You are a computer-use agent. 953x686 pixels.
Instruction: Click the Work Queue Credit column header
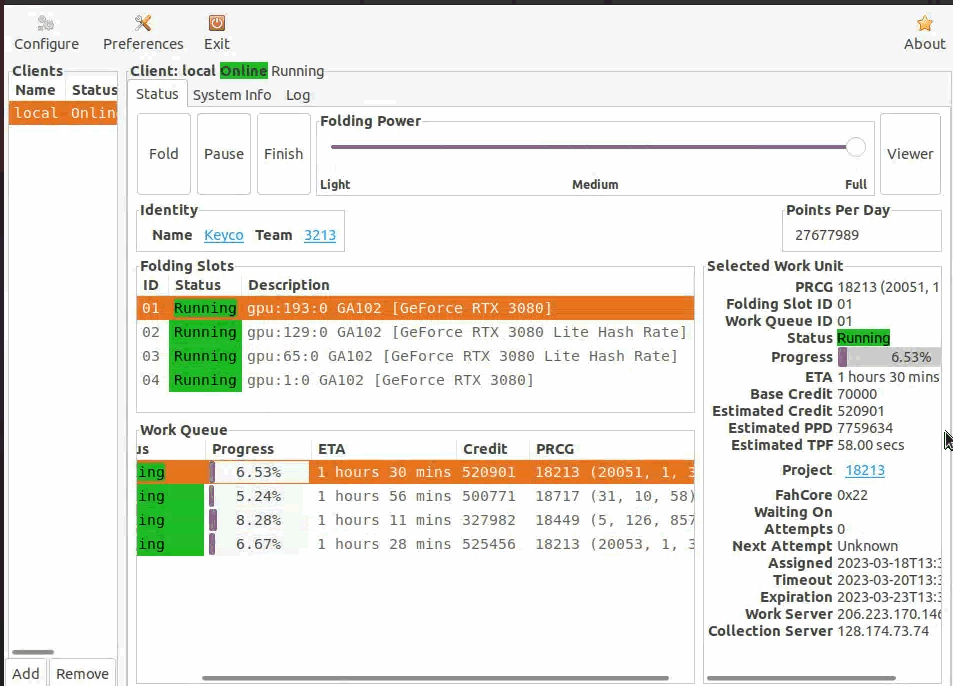point(492,449)
